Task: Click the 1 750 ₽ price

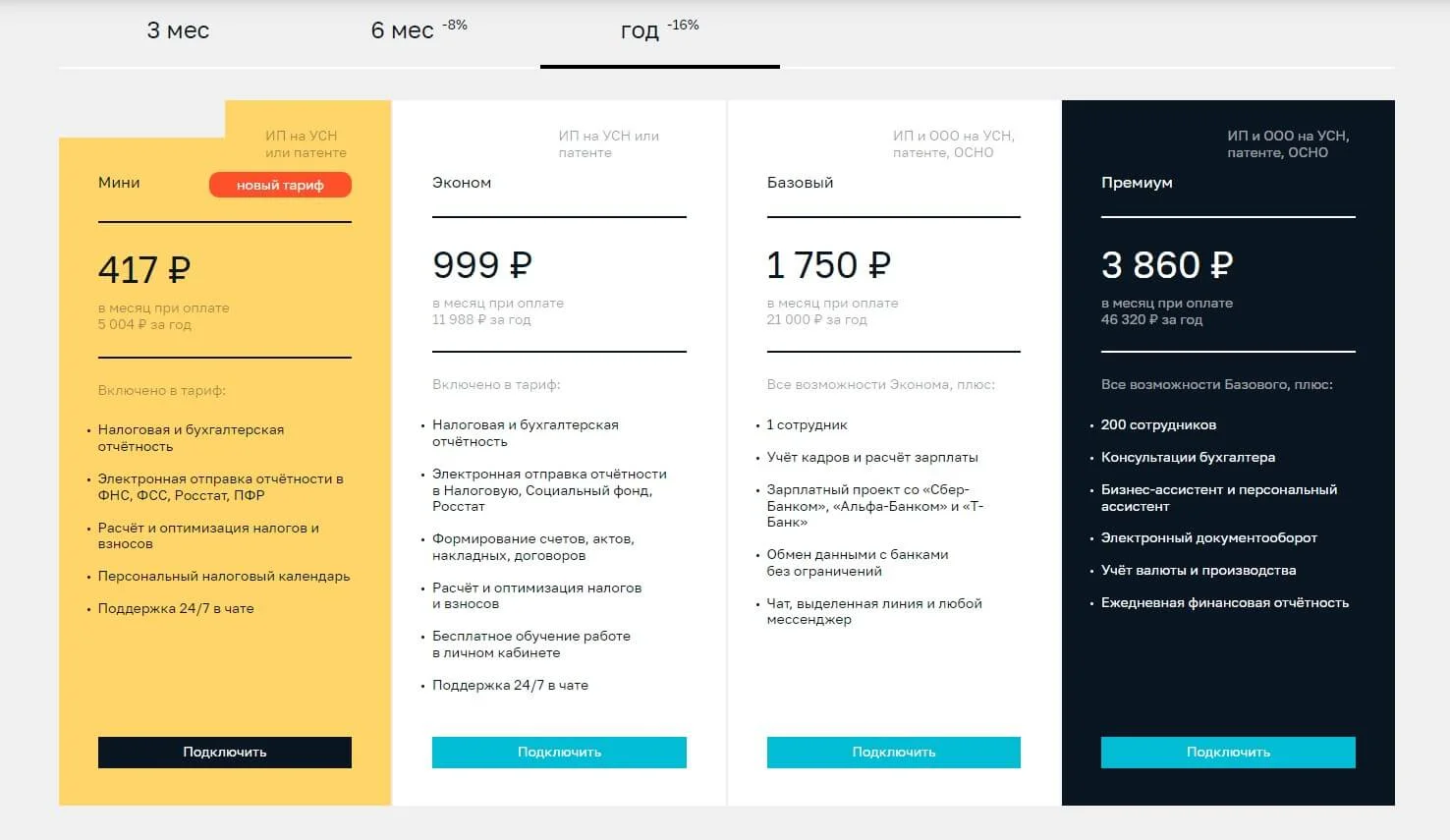Action: pos(828,265)
